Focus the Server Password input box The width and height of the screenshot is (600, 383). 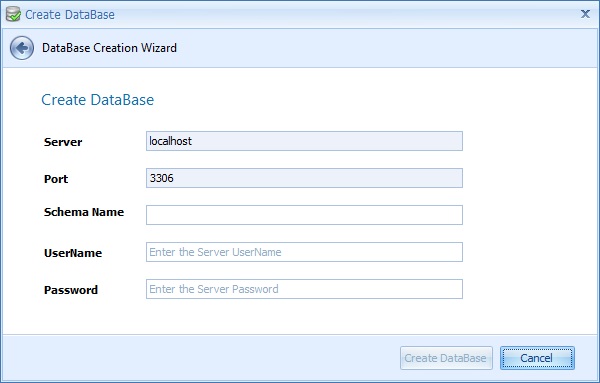click(x=304, y=289)
